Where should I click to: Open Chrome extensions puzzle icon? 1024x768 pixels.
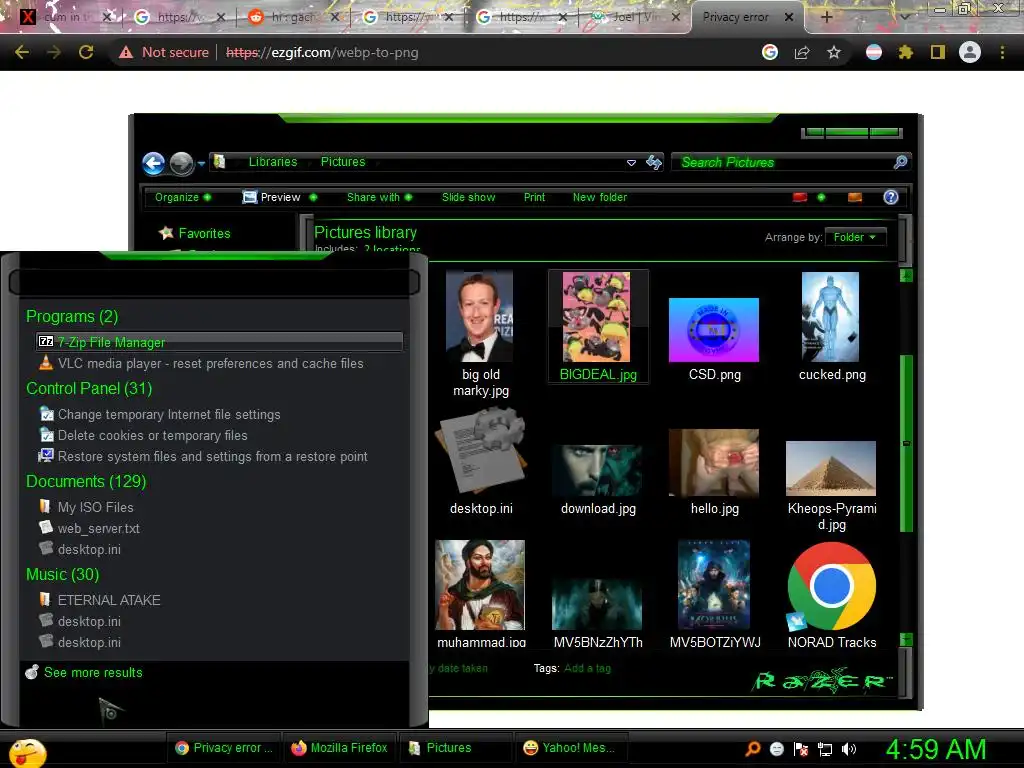click(906, 52)
